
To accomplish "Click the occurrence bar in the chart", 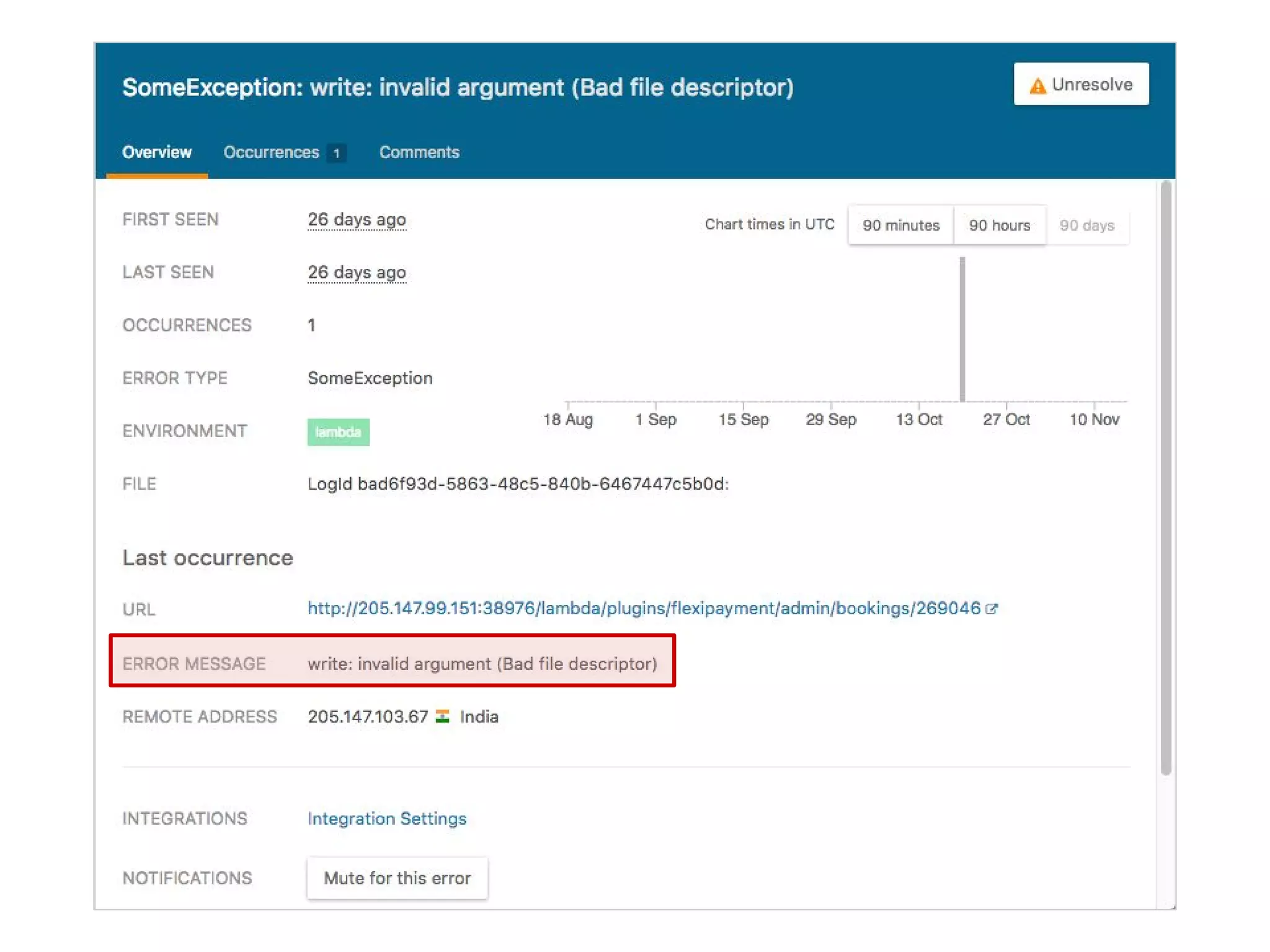I will click(x=962, y=330).
